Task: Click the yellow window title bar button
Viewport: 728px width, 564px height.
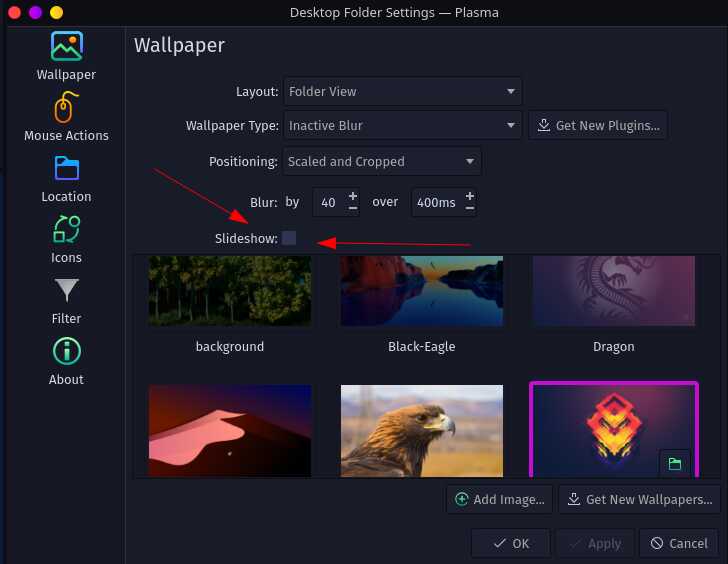Action: (x=57, y=13)
